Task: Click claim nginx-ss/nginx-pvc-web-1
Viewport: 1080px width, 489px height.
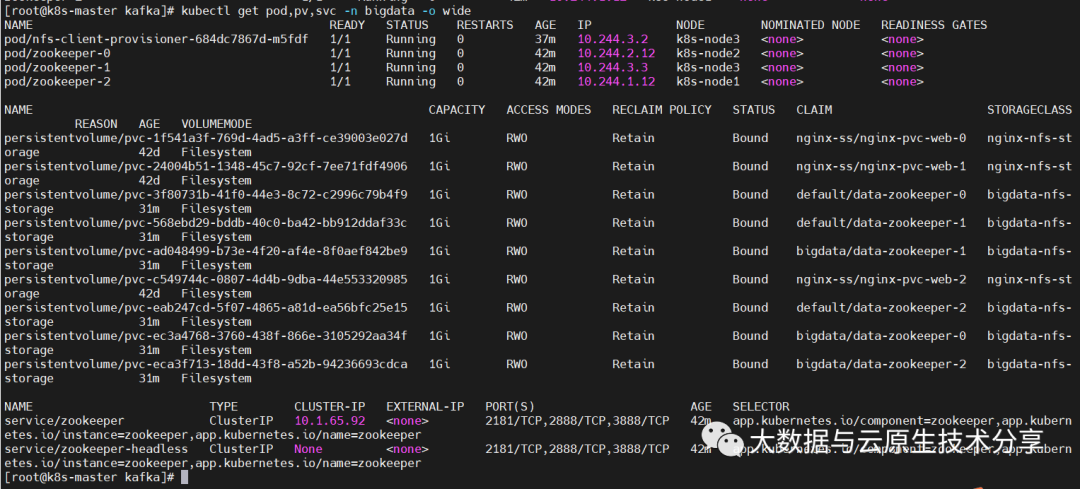Action: pos(881,167)
